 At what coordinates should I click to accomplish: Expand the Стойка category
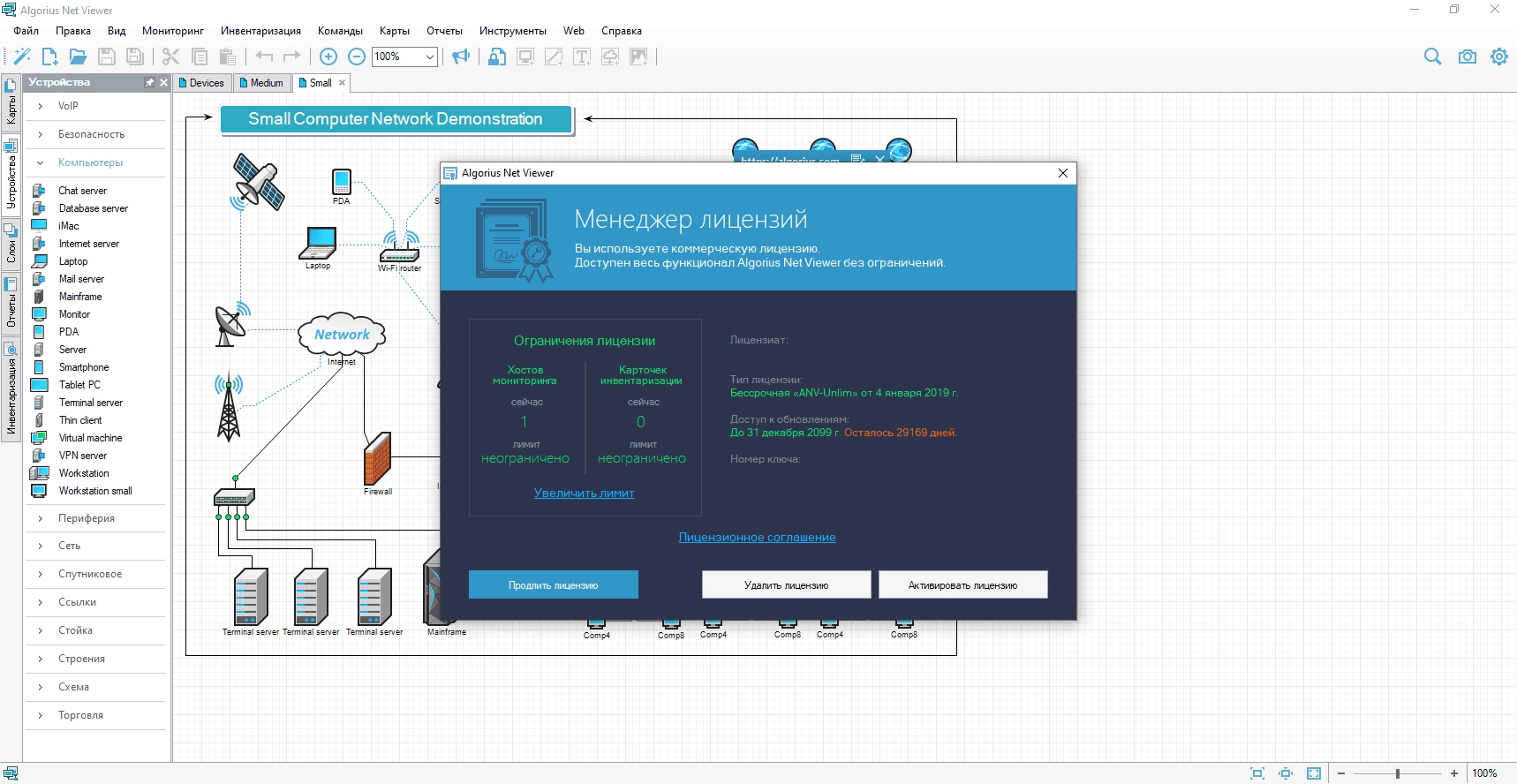(x=41, y=630)
